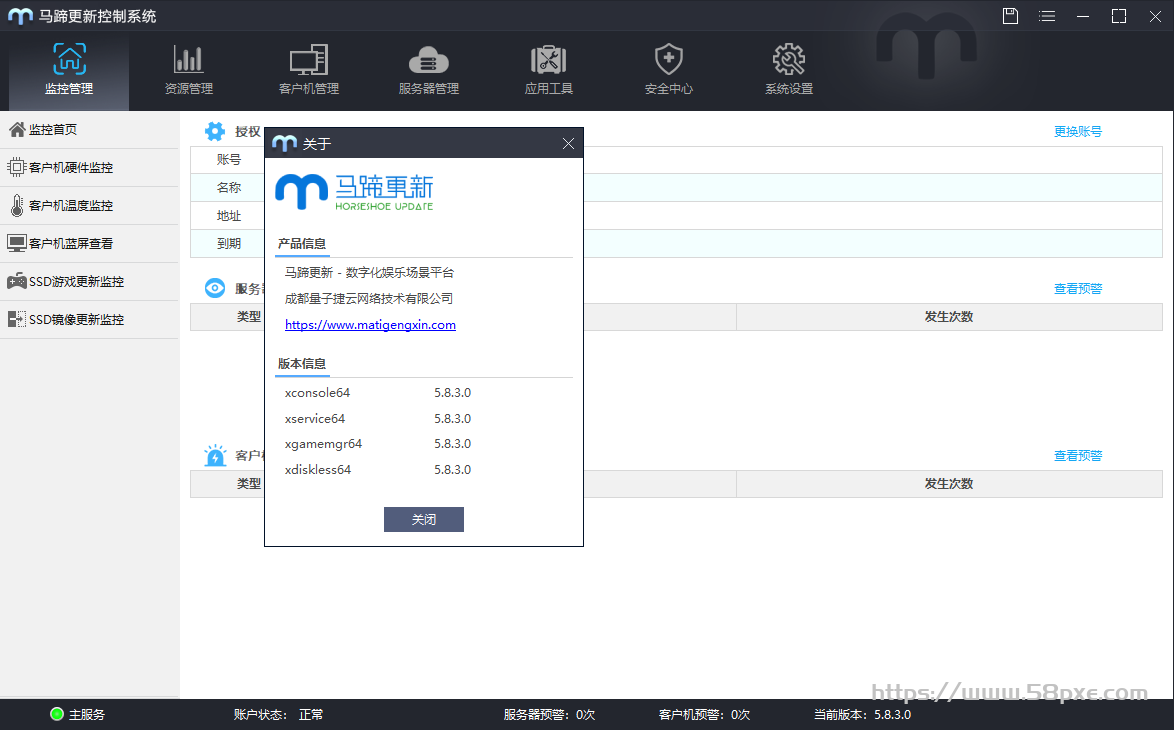
Task: Click the thermometer icon beside 客户机温度监控
Action: 16,205
